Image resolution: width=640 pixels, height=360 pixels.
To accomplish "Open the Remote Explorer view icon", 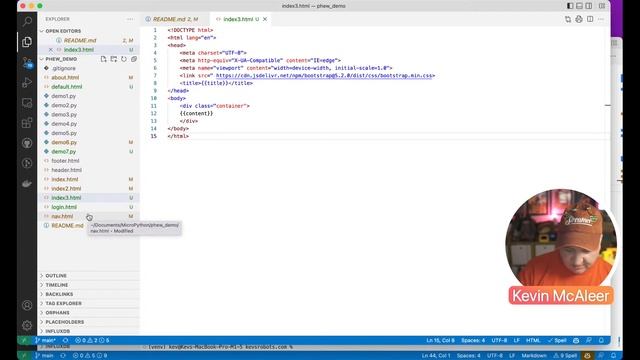I will coord(27,103).
